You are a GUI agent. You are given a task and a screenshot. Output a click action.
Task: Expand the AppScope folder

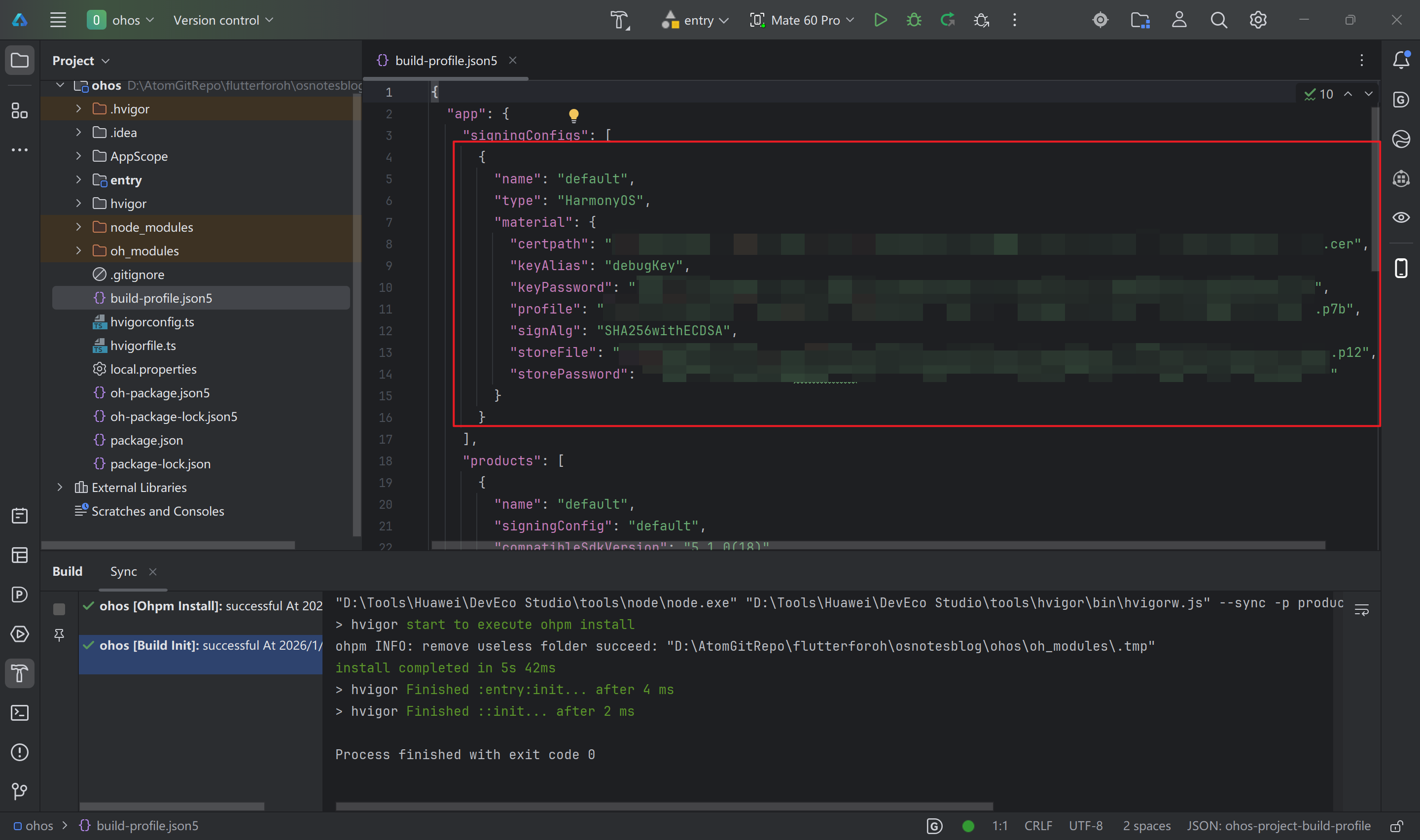tap(78, 156)
